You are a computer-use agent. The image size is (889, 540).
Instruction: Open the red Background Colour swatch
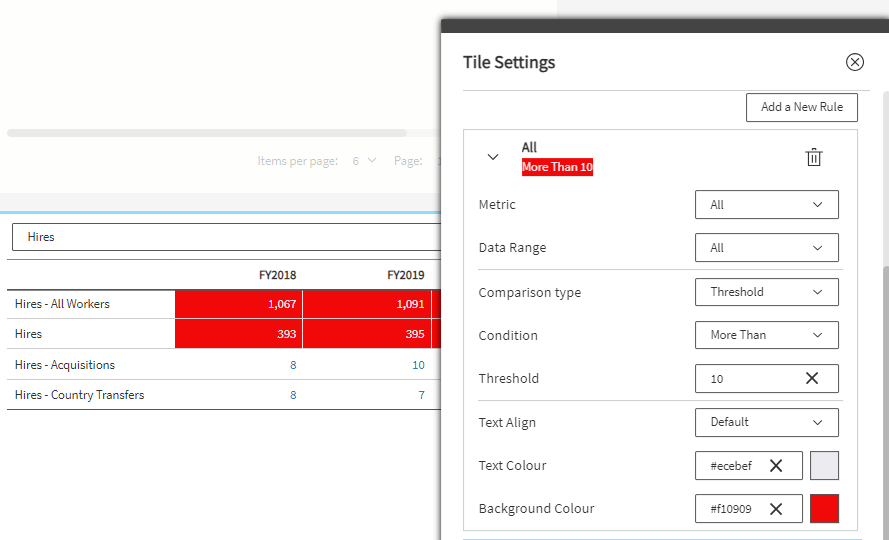coord(824,509)
